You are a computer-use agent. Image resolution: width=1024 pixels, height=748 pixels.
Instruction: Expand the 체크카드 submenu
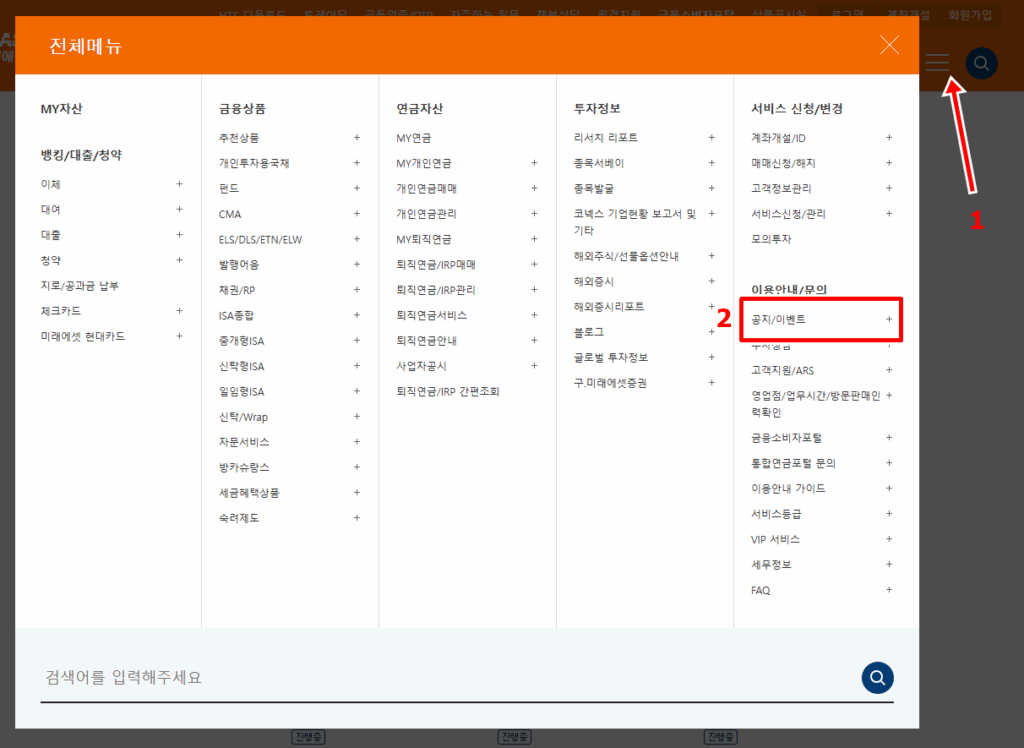click(179, 311)
